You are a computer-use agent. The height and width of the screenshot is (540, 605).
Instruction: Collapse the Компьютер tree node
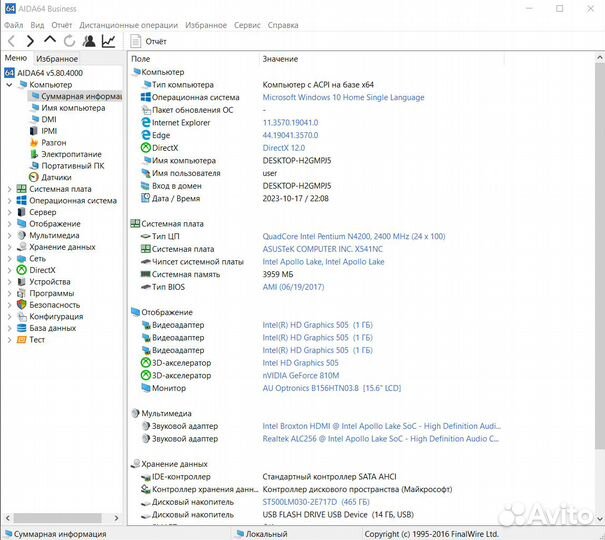[9, 84]
